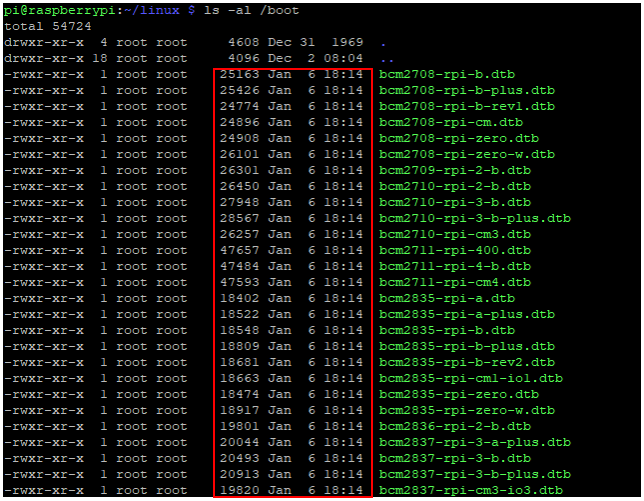644x501 pixels.
Task: Select file name bcm2711-rpi-4-b.dtb
Action: 455,267
